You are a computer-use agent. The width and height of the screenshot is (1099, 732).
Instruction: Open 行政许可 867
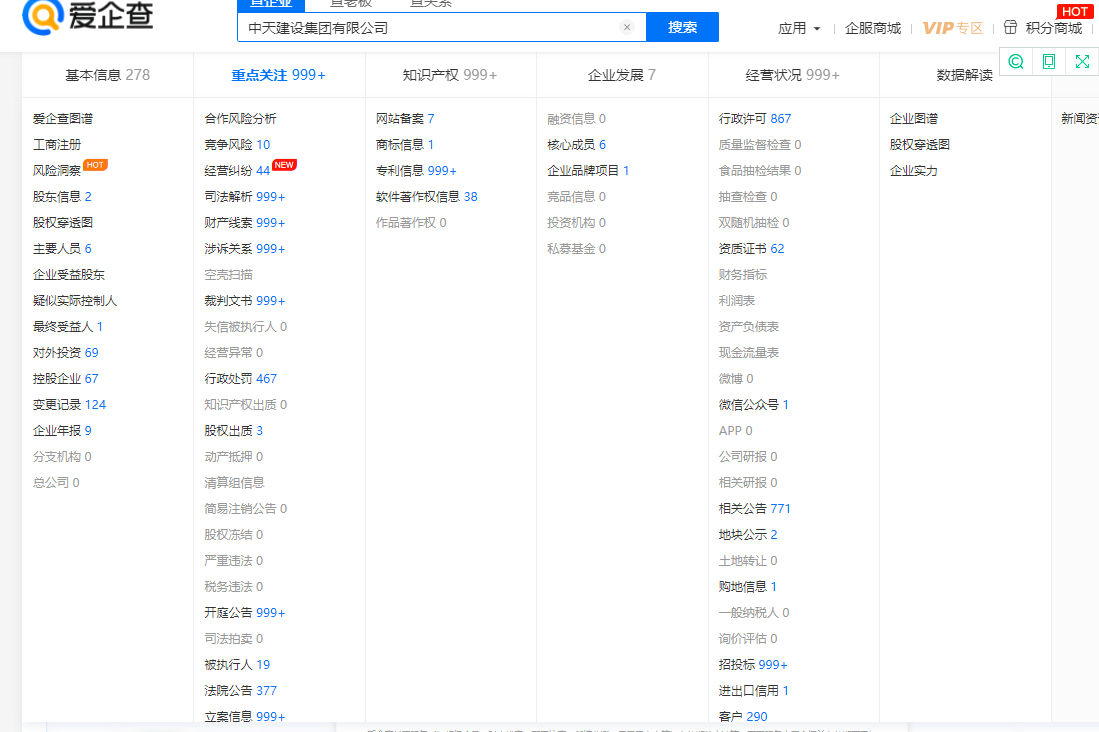(x=755, y=118)
